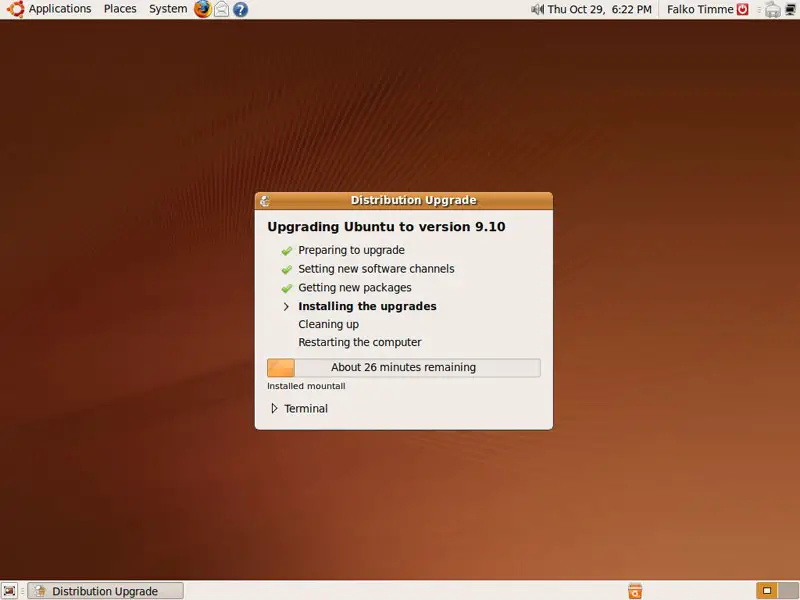This screenshot has height=600, width=800.
Task: Click the checkmark beside Preparing to upgrade
Action: tap(287, 251)
